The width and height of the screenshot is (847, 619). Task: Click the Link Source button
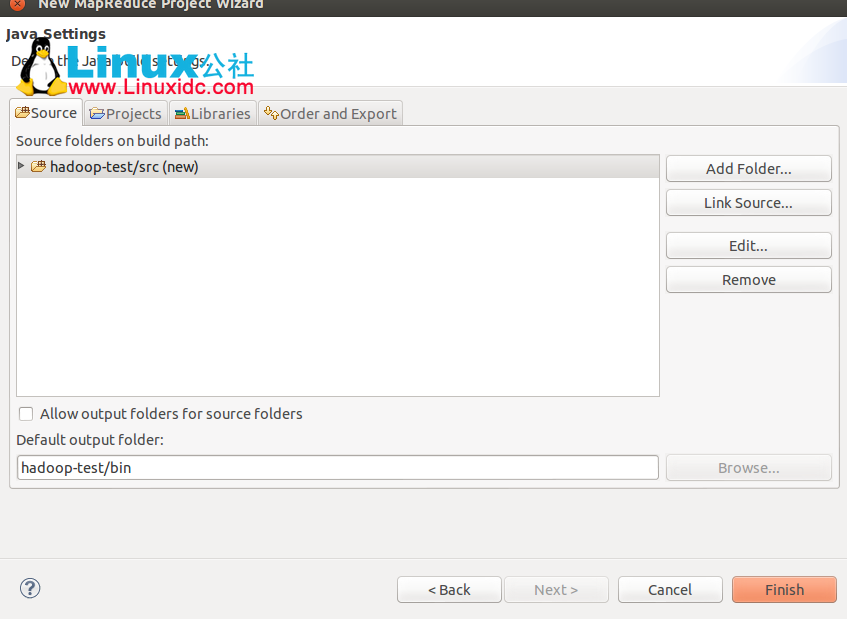click(748, 202)
